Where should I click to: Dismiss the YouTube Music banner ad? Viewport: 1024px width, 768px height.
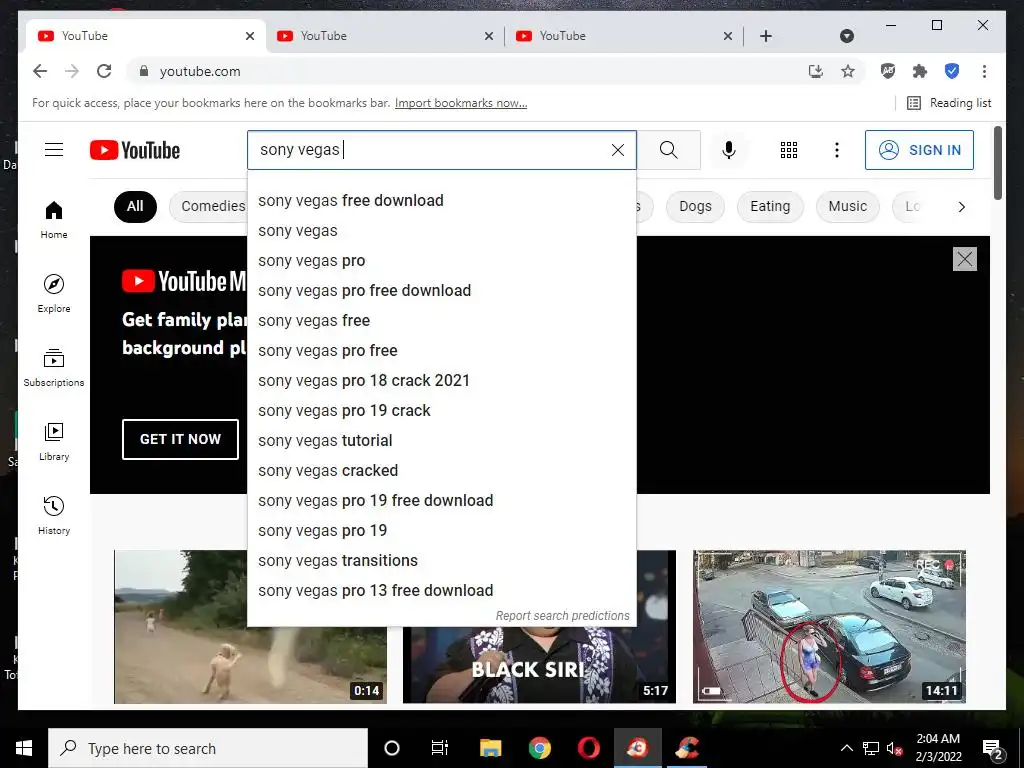click(x=965, y=259)
